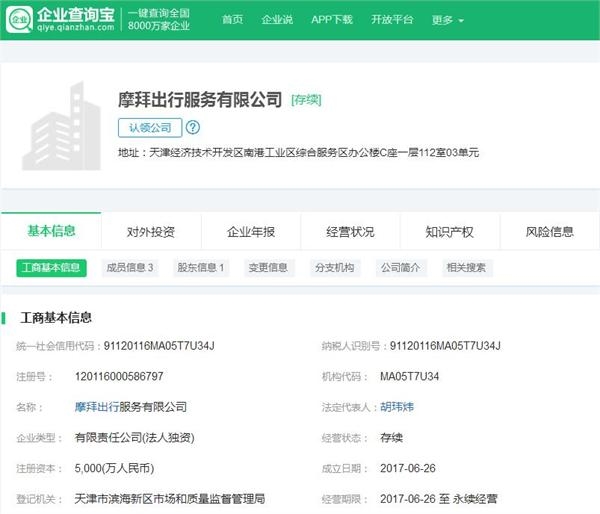Switch to the 风险信息 tab
The width and height of the screenshot is (600, 514).
[x=549, y=232]
